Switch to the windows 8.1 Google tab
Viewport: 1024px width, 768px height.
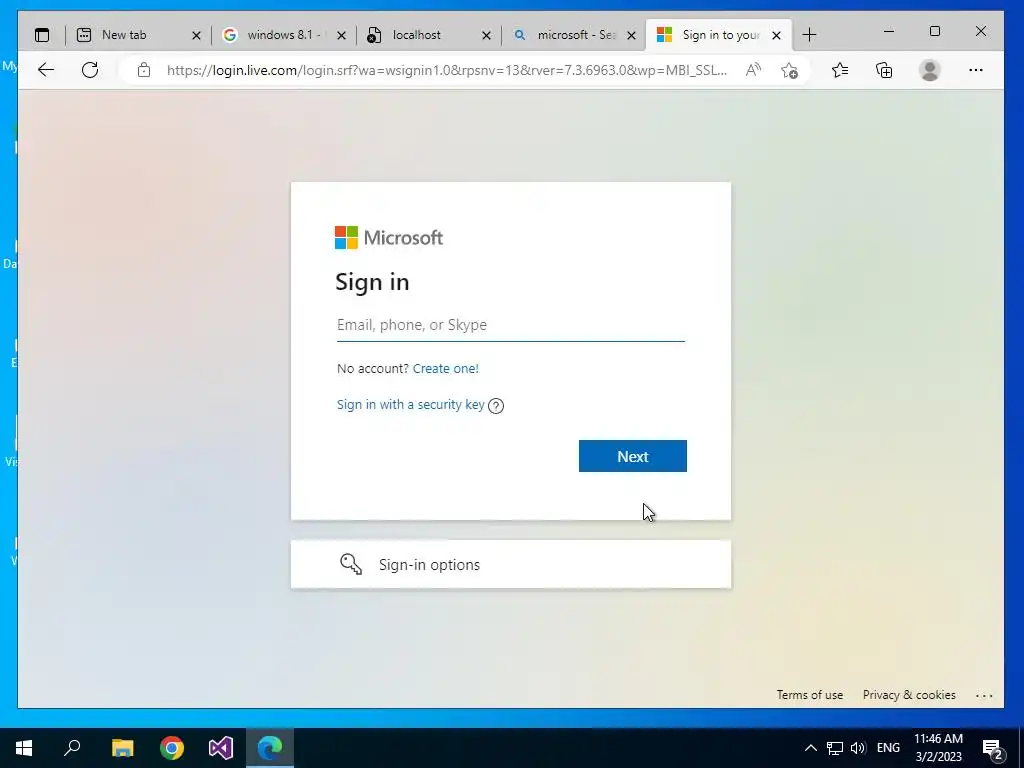pyautogui.click(x=283, y=35)
